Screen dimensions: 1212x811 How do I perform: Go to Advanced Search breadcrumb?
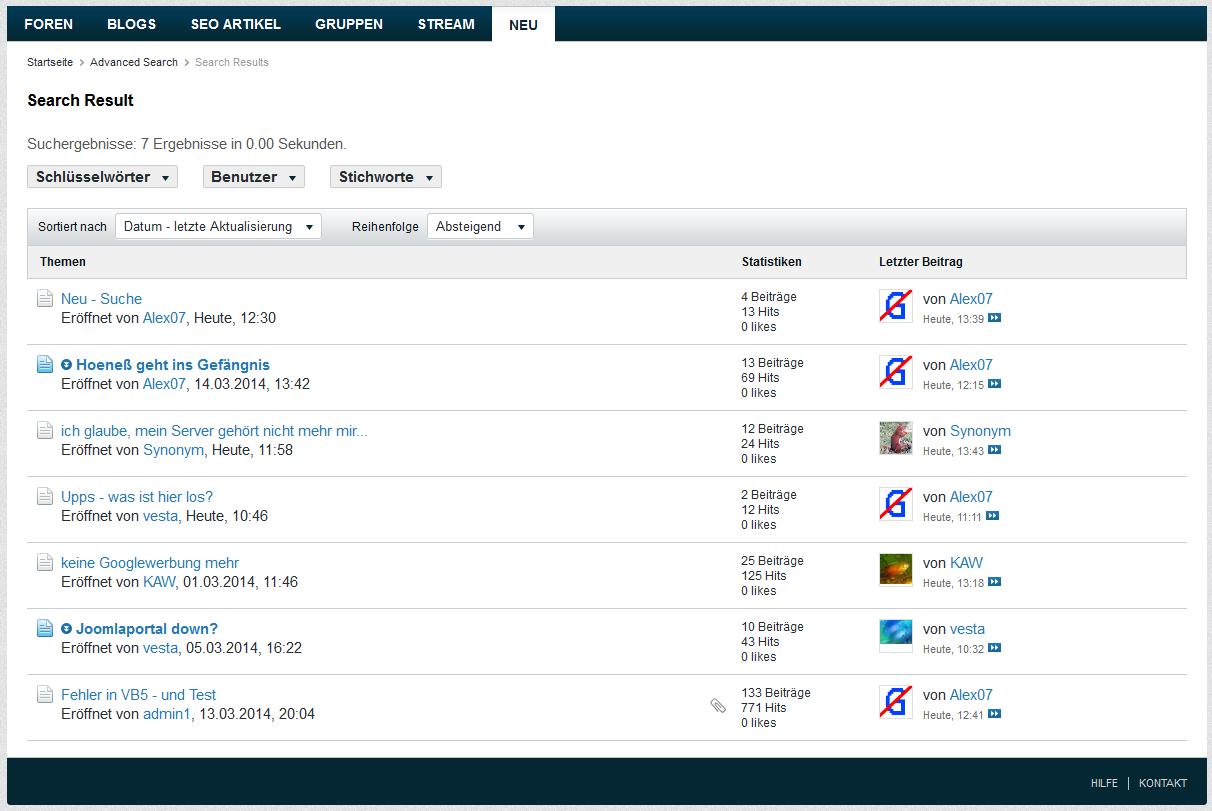click(134, 62)
